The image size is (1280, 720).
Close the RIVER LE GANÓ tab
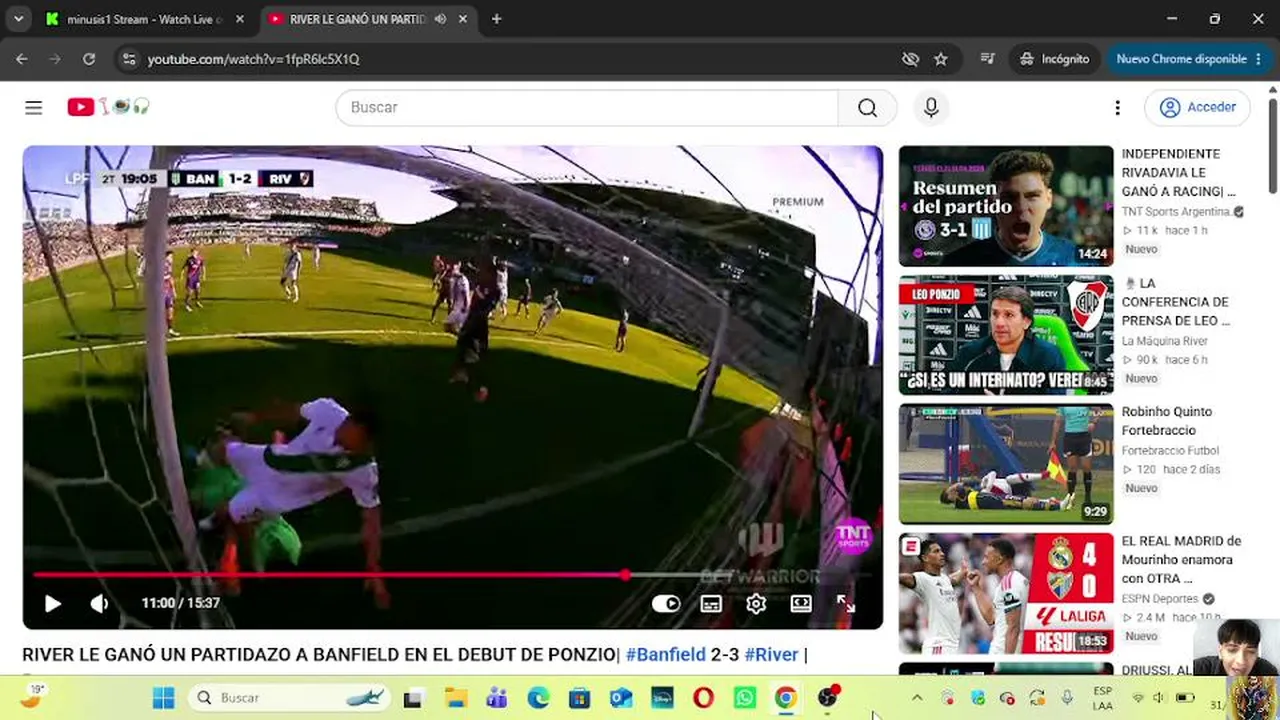[x=465, y=19]
